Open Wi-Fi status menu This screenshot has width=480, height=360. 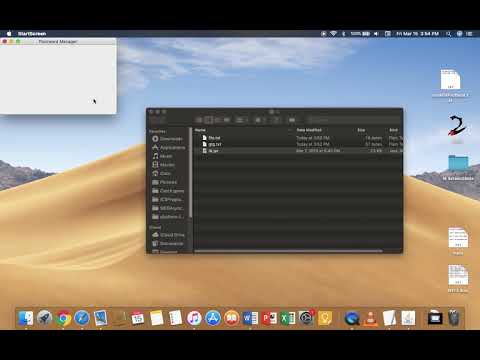(333, 34)
